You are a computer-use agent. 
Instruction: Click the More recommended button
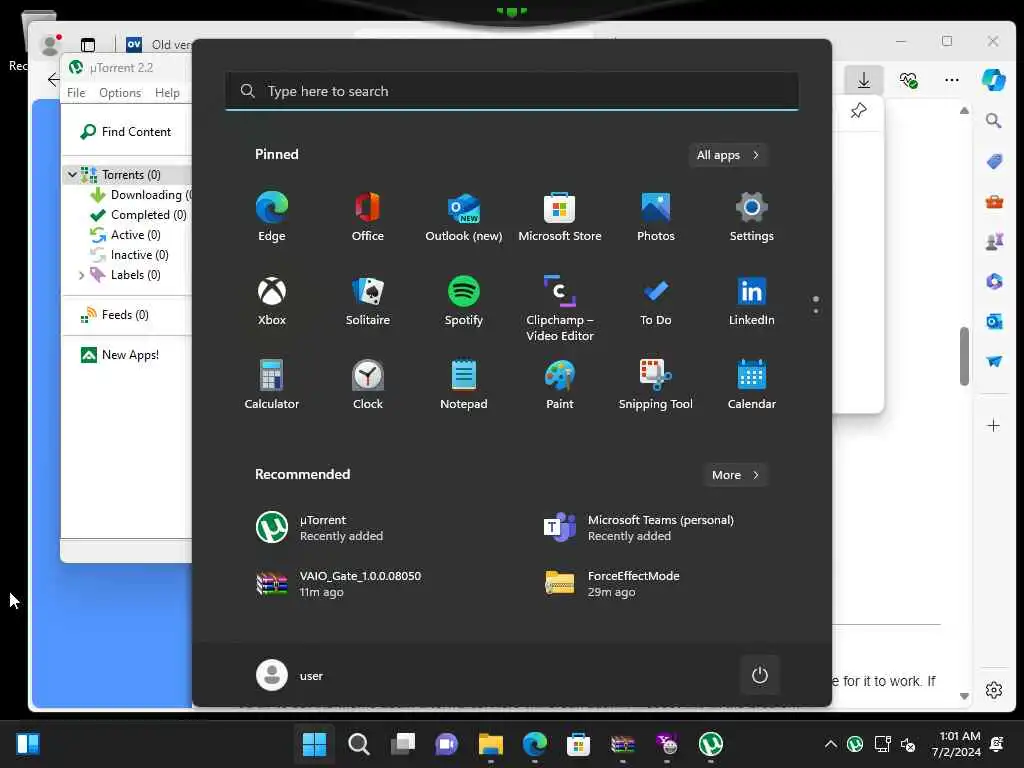pyautogui.click(x=735, y=475)
